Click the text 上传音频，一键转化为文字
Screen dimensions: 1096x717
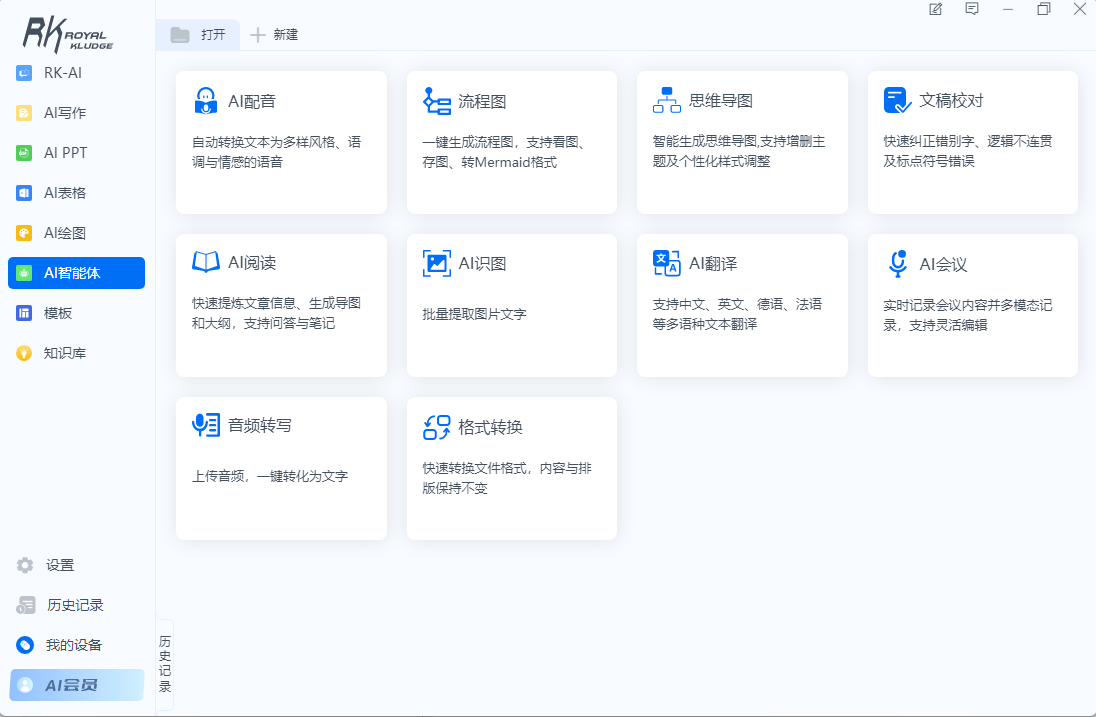(x=270, y=476)
